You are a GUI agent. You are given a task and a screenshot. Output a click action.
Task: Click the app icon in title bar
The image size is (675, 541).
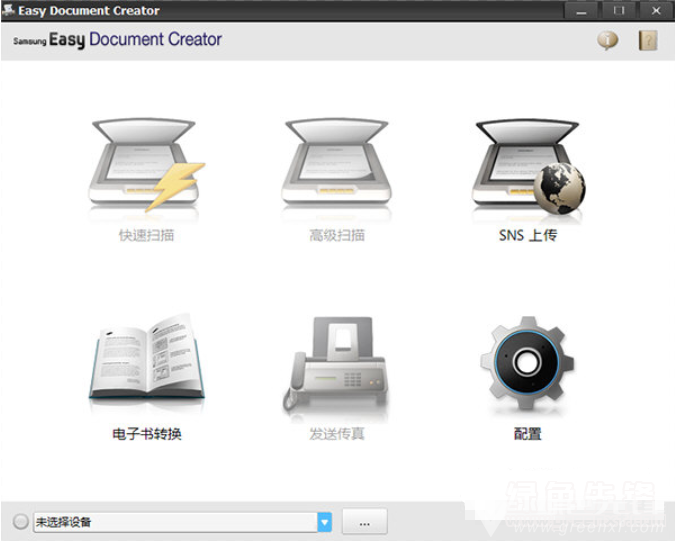(8, 9)
